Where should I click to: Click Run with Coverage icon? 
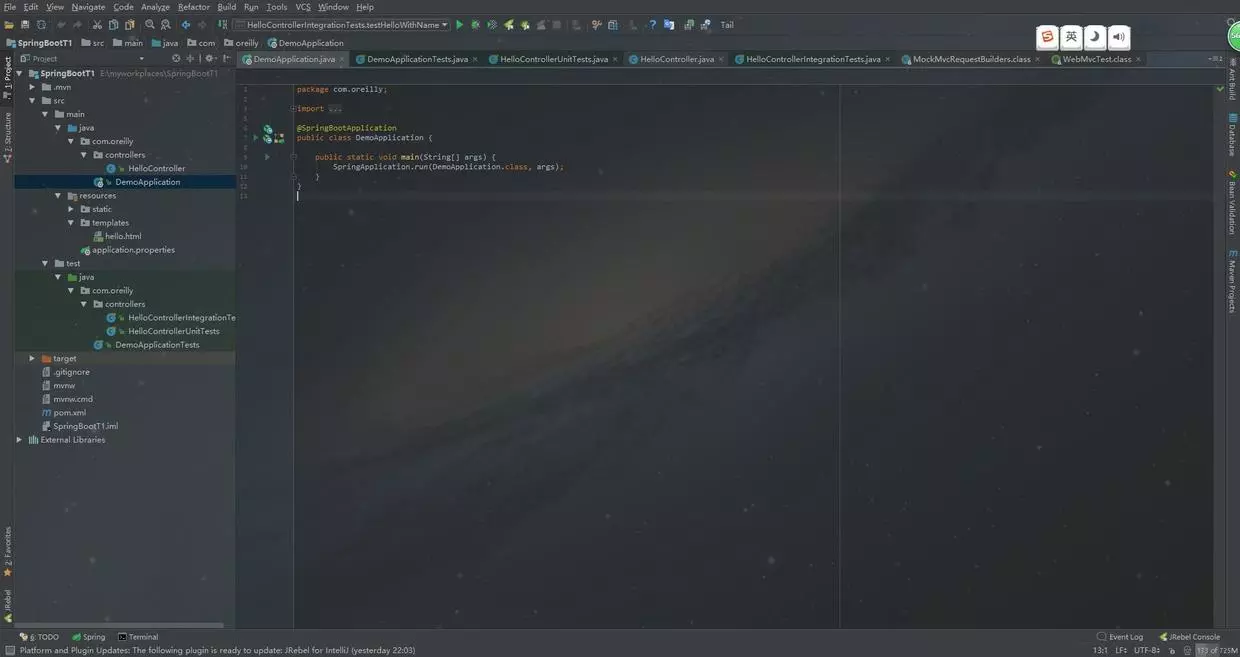(x=492, y=25)
